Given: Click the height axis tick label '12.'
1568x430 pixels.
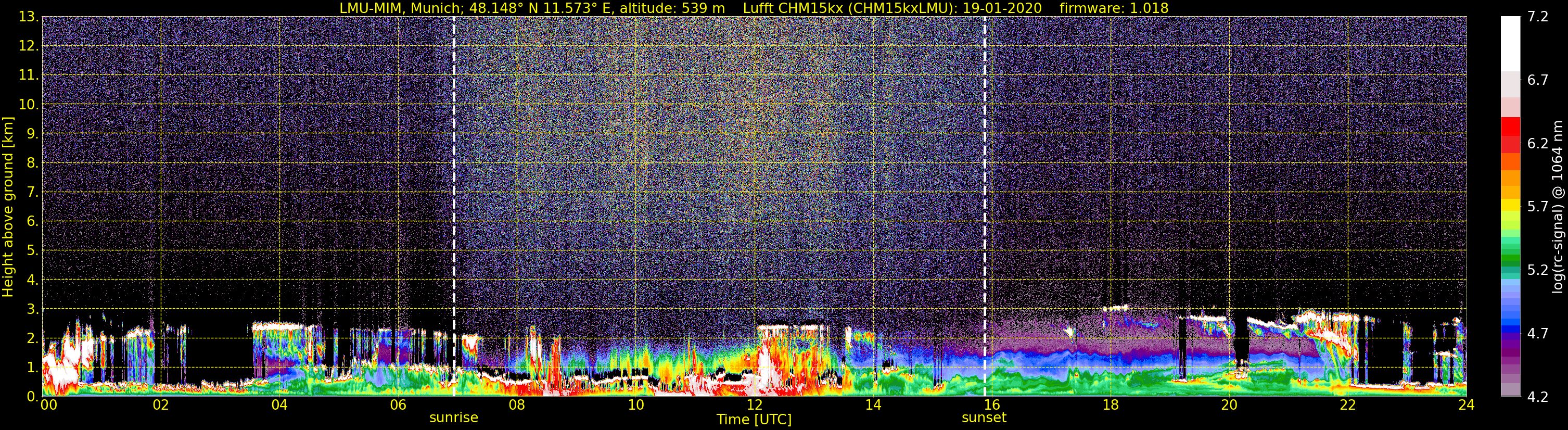Looking at the screenshot, I should point(29,46).
